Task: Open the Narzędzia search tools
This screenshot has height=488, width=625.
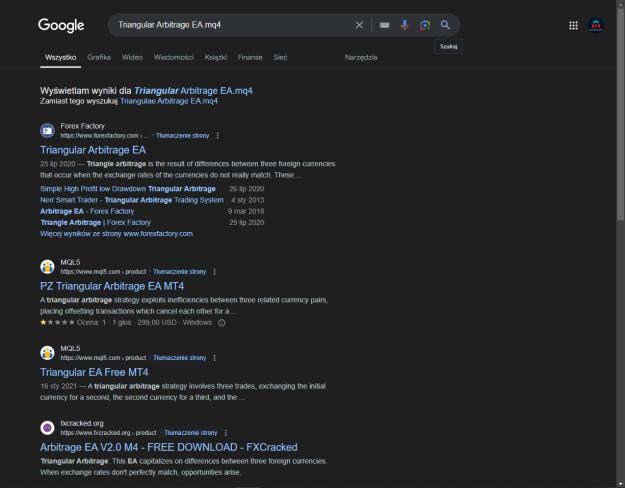Action: coord(361,57)
